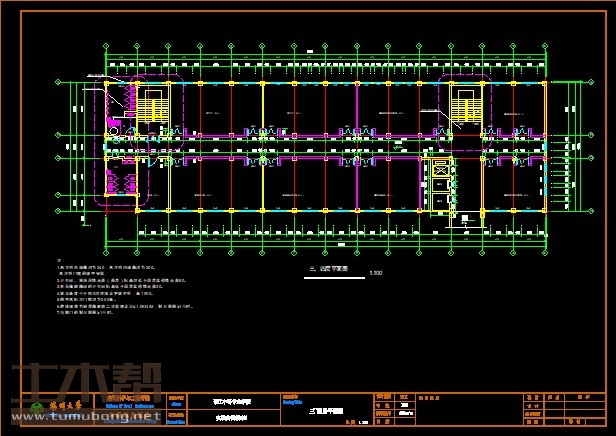Click the left yellow staircase symbol
This screenshot has height=436, width=616.
click(153, 107)
